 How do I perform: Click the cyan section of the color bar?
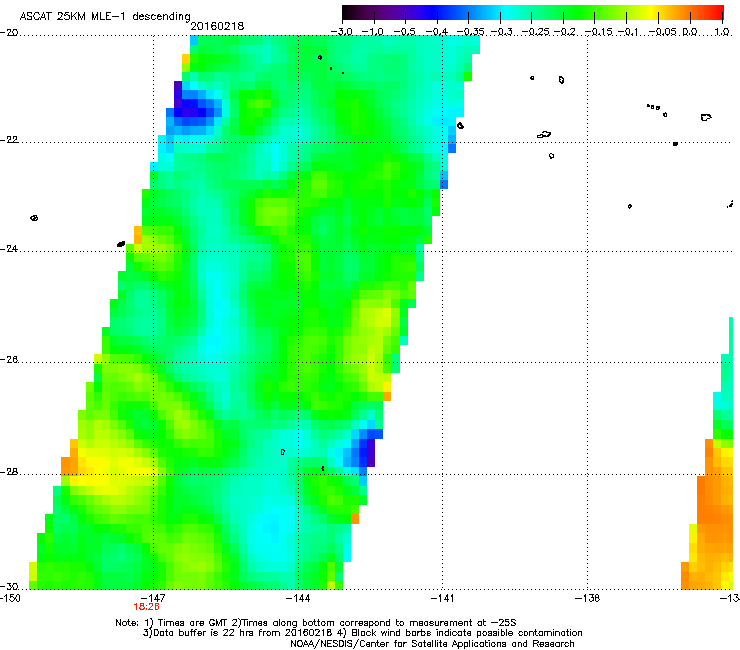[x=507, y=13]
